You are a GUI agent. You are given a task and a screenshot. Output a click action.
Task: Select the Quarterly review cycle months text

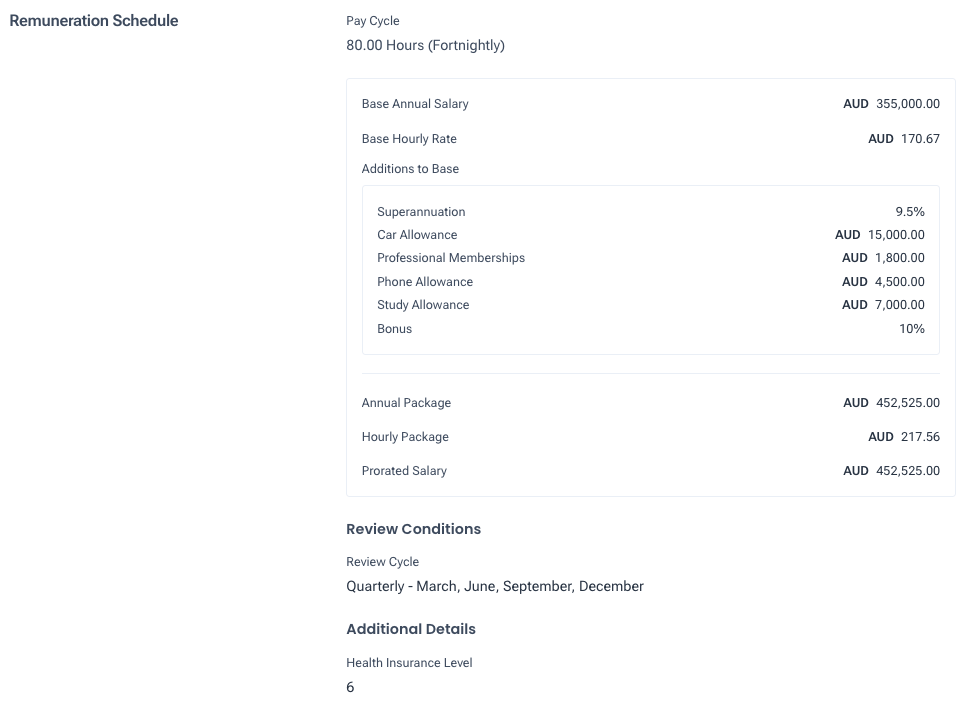click(x=494, y=586)
